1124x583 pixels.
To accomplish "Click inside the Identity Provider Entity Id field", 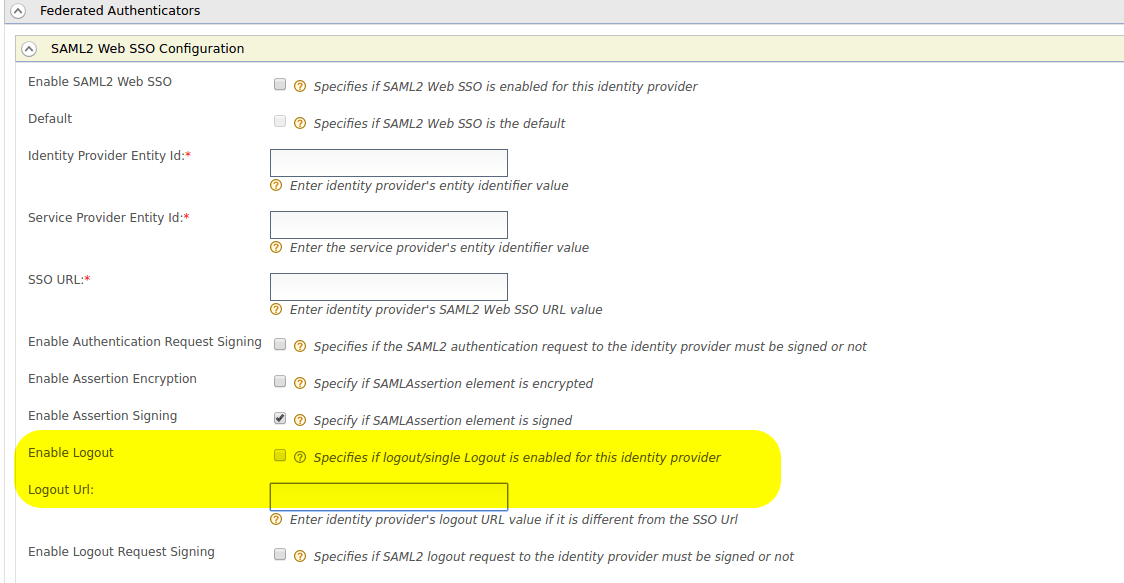I will click(x=388, y=162).
